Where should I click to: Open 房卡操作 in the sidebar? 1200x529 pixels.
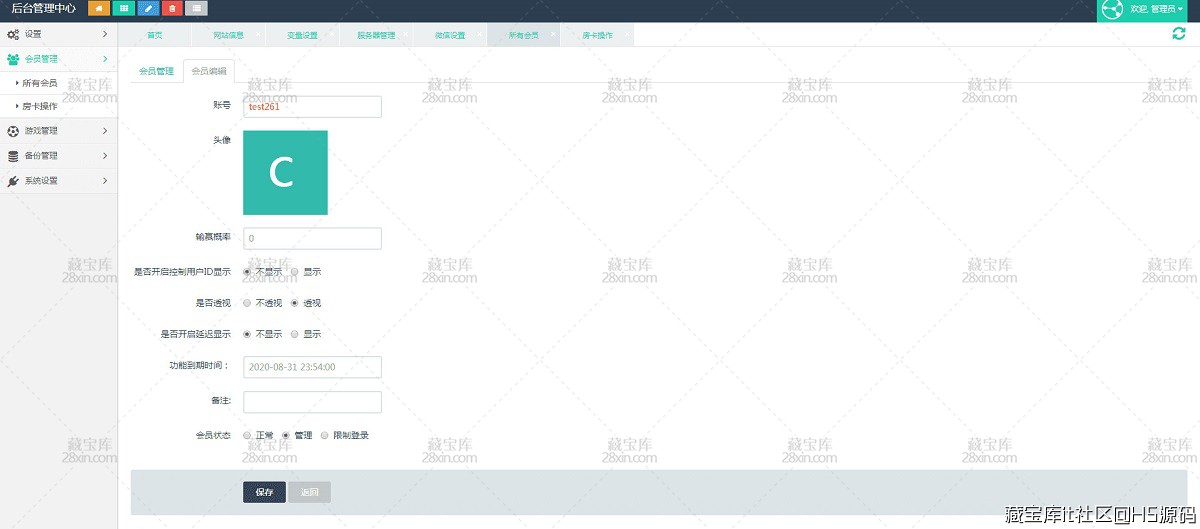point(40,105)
